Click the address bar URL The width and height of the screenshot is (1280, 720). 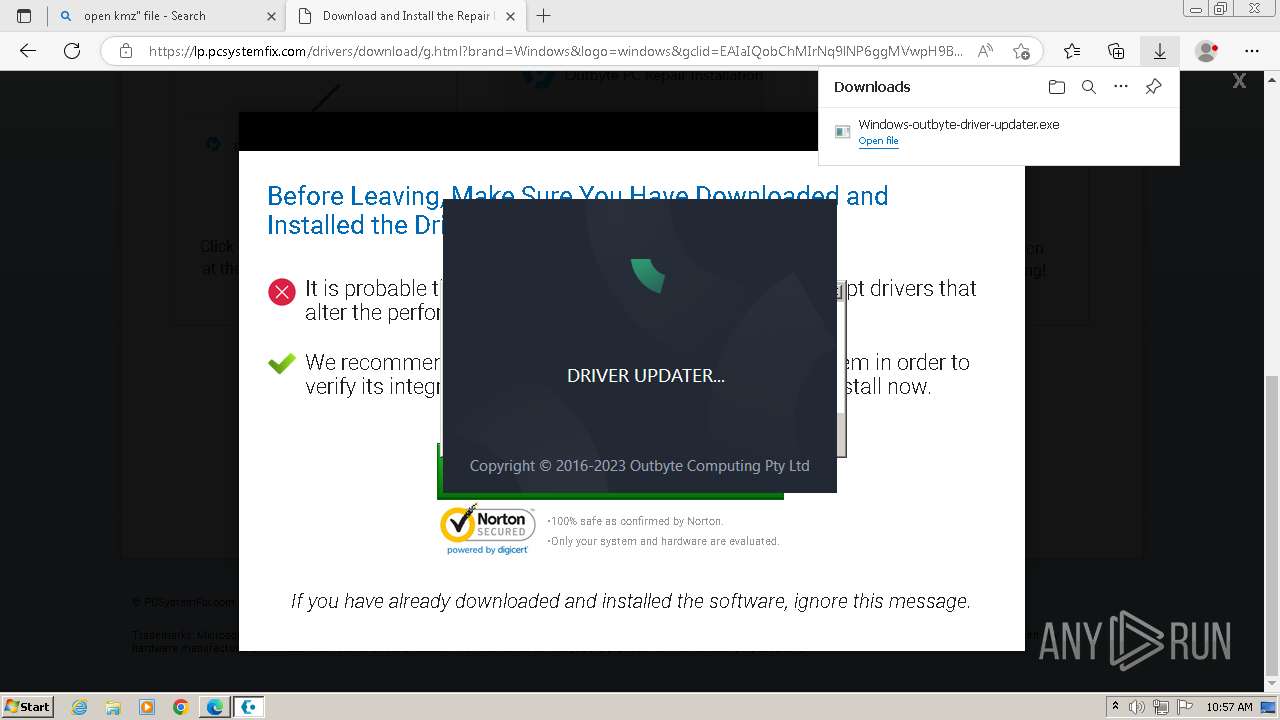[555, 51]
